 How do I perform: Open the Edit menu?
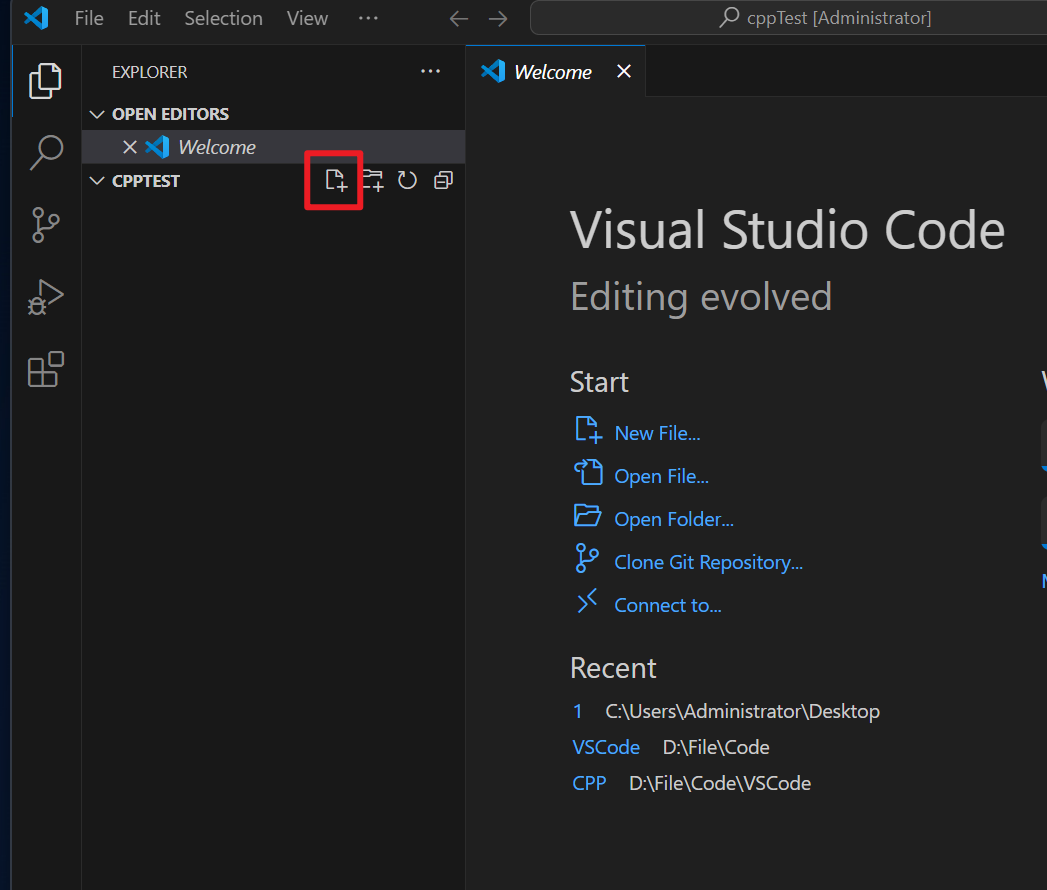click(144, 18)
